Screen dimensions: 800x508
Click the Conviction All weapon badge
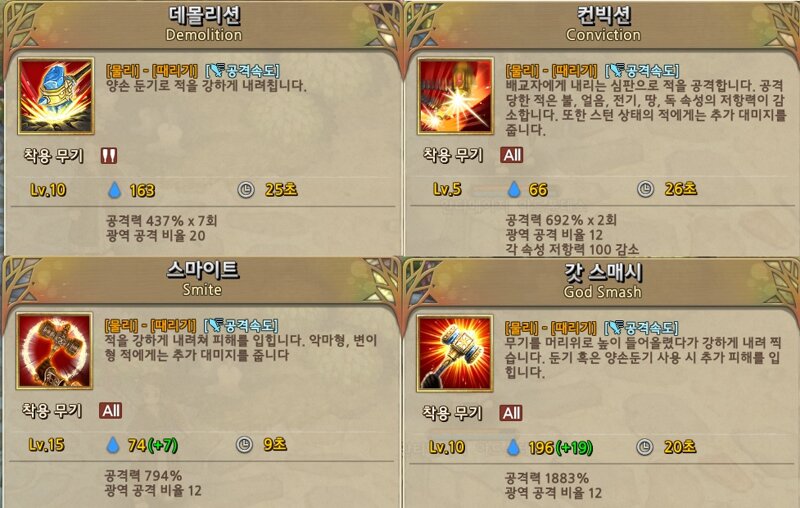(x=512, y=155)
